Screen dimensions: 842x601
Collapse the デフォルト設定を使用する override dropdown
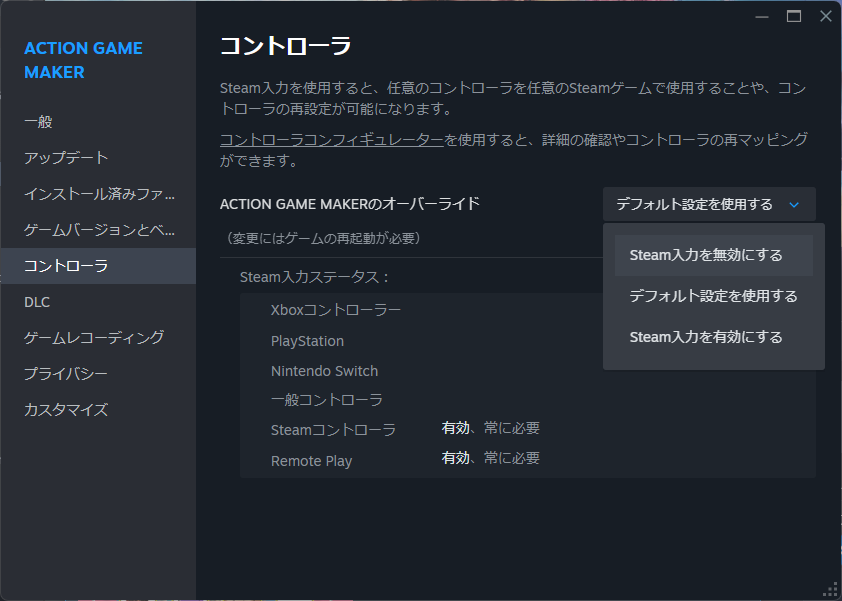point(709,204)
